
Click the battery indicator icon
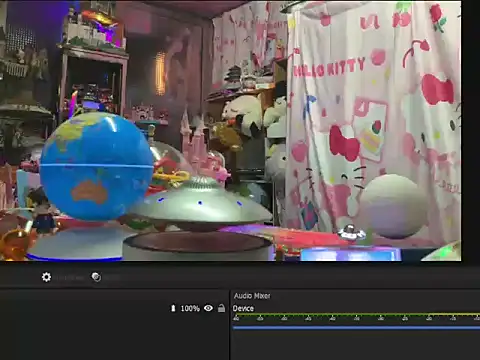click(173, 308)
